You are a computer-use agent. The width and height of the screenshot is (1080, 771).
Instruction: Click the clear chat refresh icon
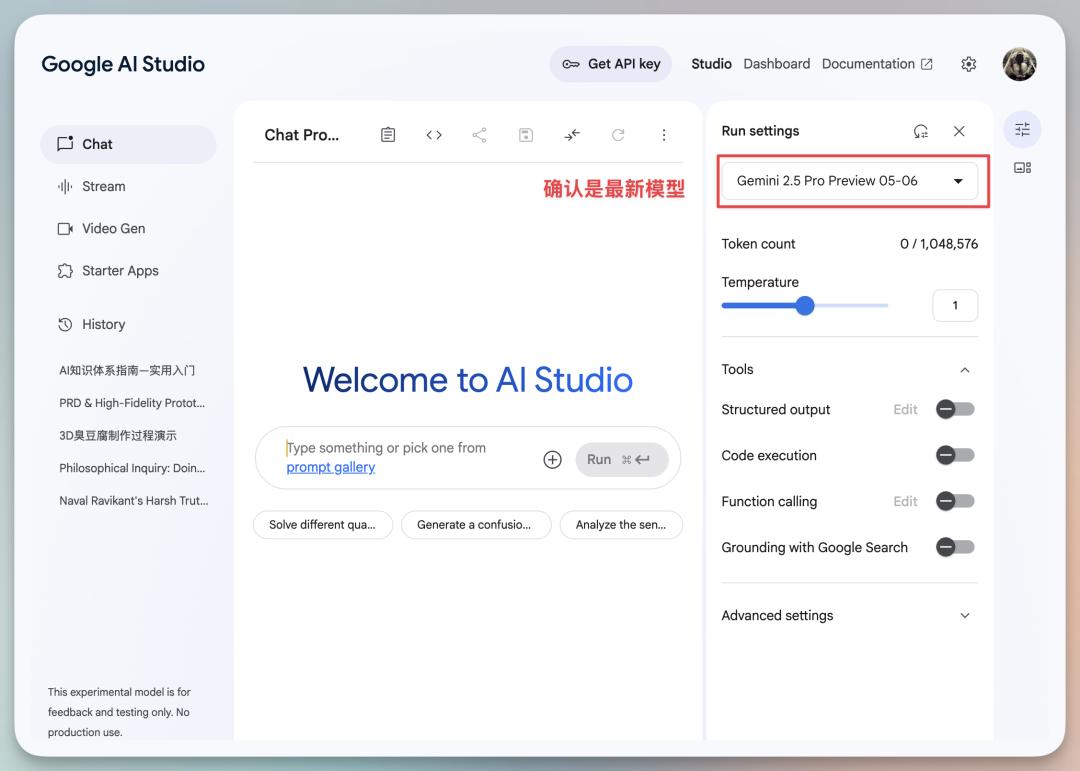click(x=618, y=135)
